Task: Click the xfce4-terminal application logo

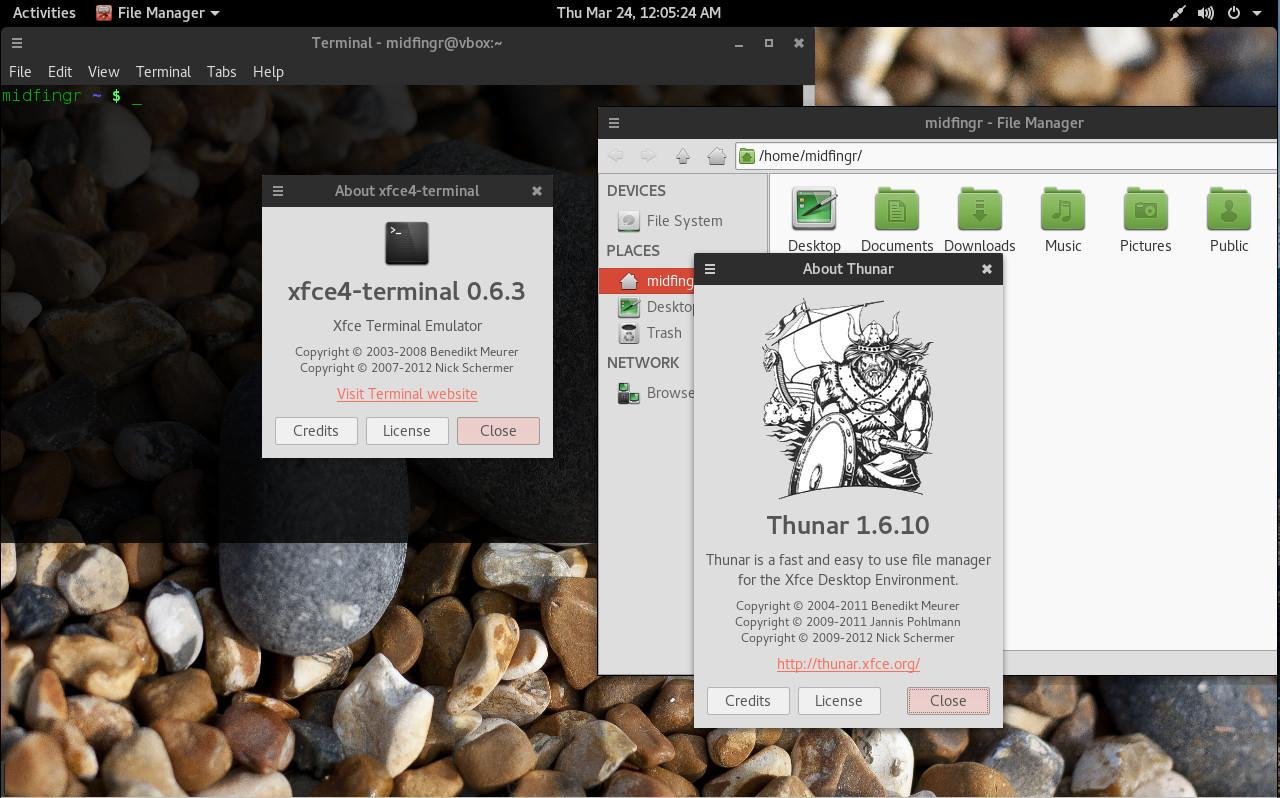Action: [x=407, y=243]
